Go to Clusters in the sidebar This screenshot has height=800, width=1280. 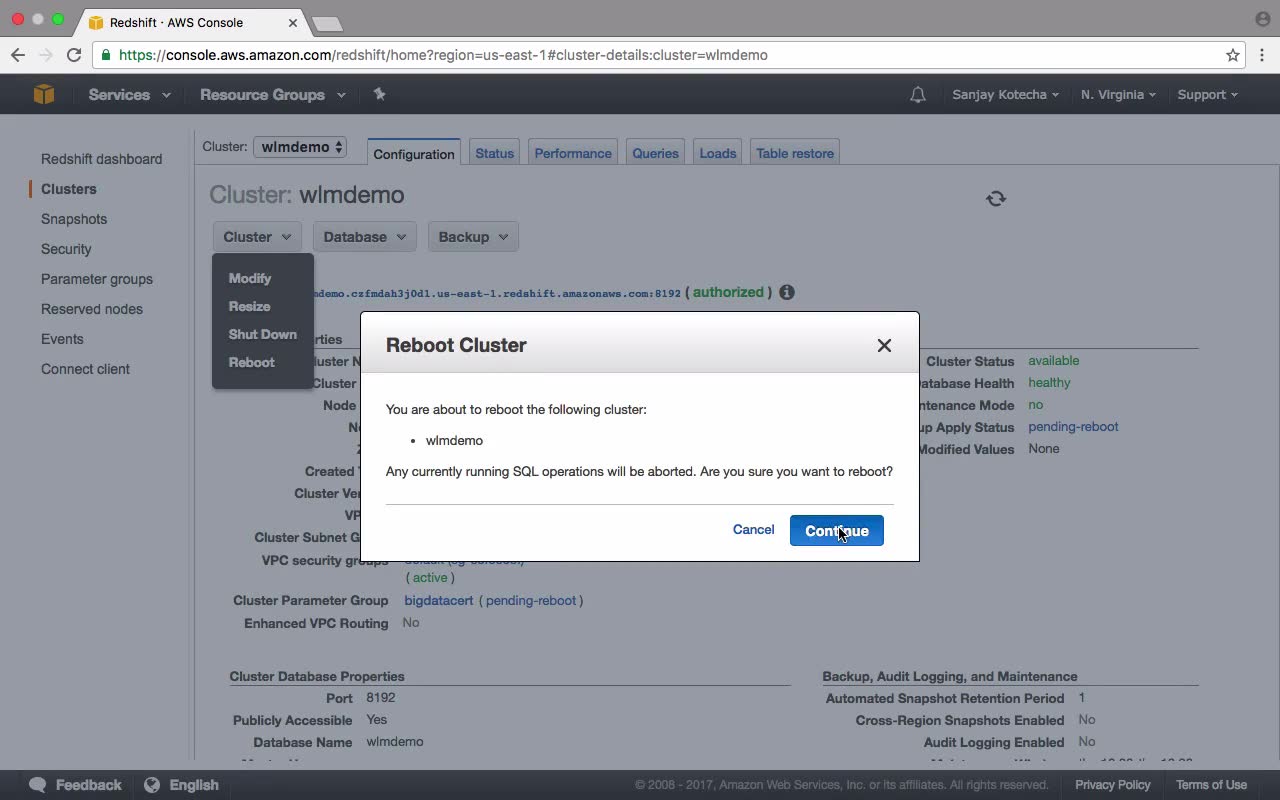[x=69, y=189]
